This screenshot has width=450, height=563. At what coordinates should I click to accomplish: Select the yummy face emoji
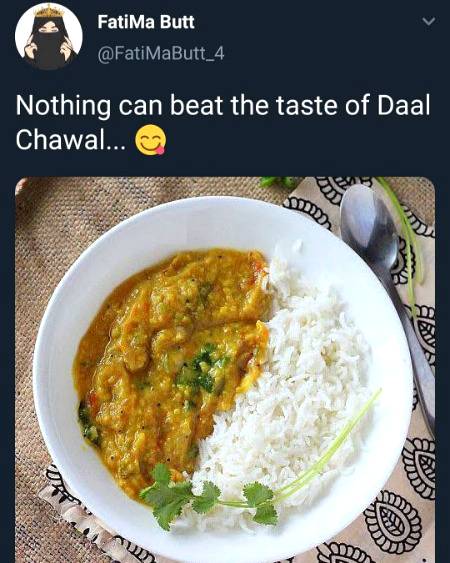tap(150, 140)
